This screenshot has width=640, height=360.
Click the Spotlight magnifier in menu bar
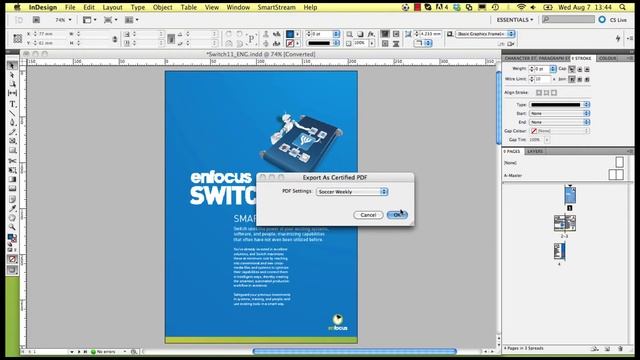pyautogui.click(x=622, y=7)
